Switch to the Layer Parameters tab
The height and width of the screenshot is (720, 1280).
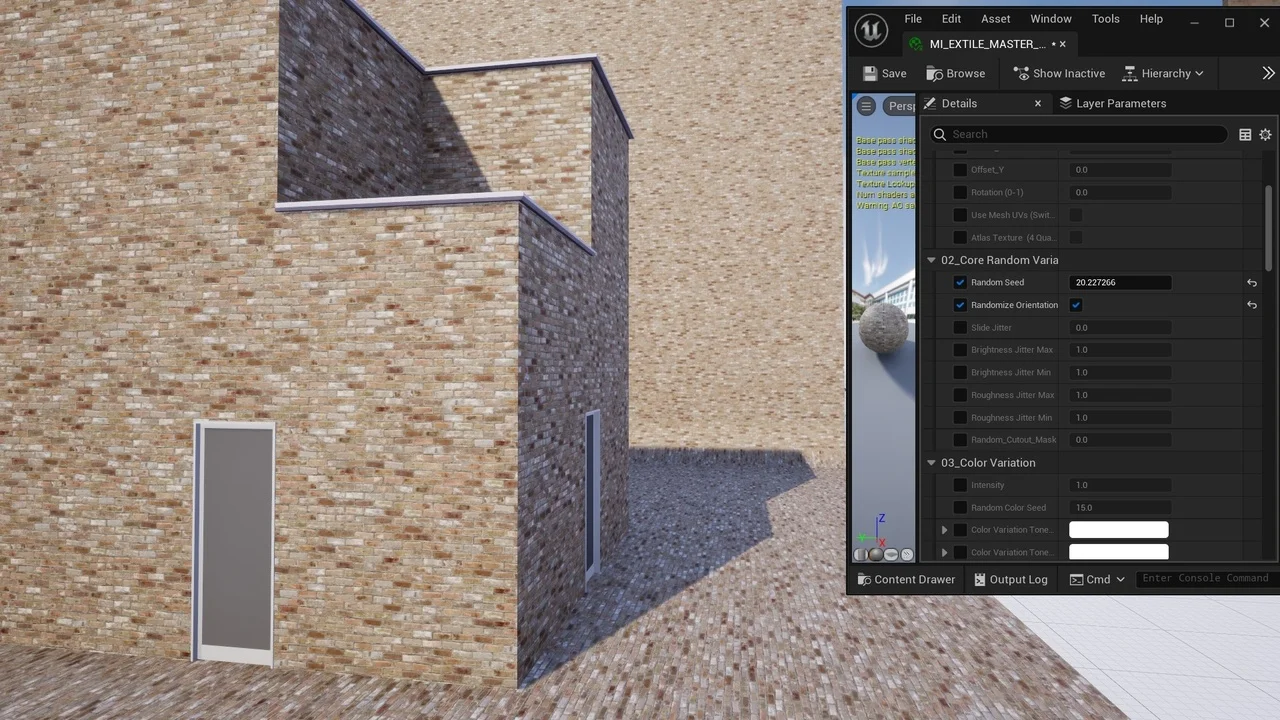pos(1112,103)
